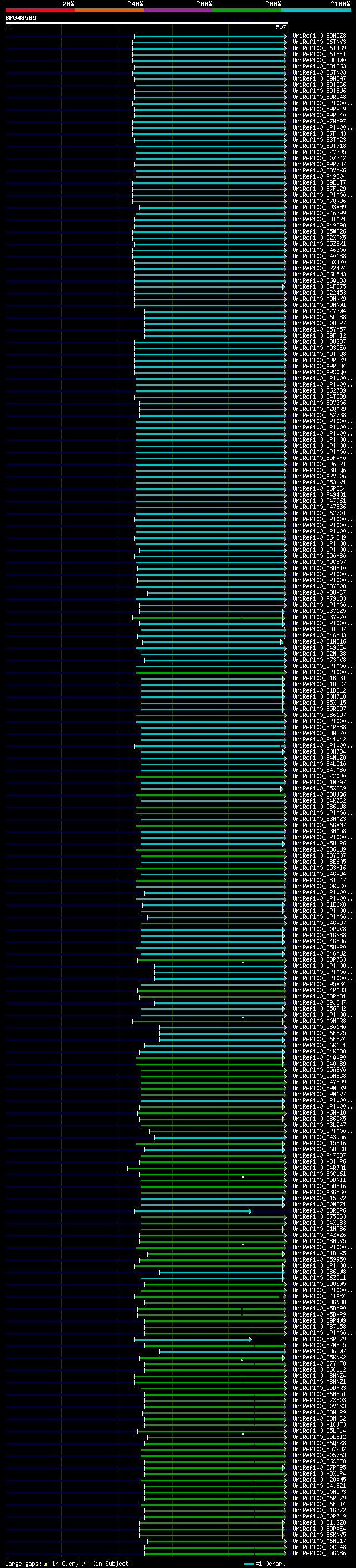The height and width of the screenshot is (1568, 356).
Task: Open hit UniRef100_Q8LJW0
Action: point(319,60)
